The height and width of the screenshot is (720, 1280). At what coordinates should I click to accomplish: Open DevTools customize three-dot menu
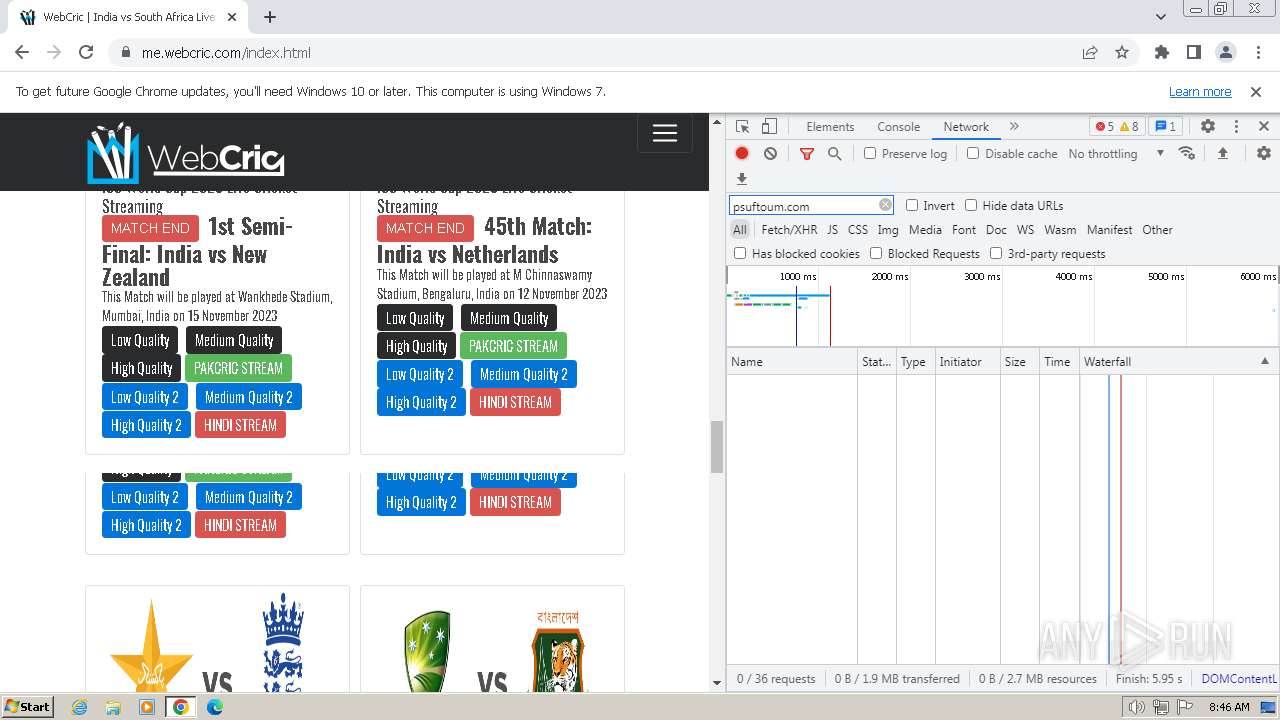point(1236,127)
